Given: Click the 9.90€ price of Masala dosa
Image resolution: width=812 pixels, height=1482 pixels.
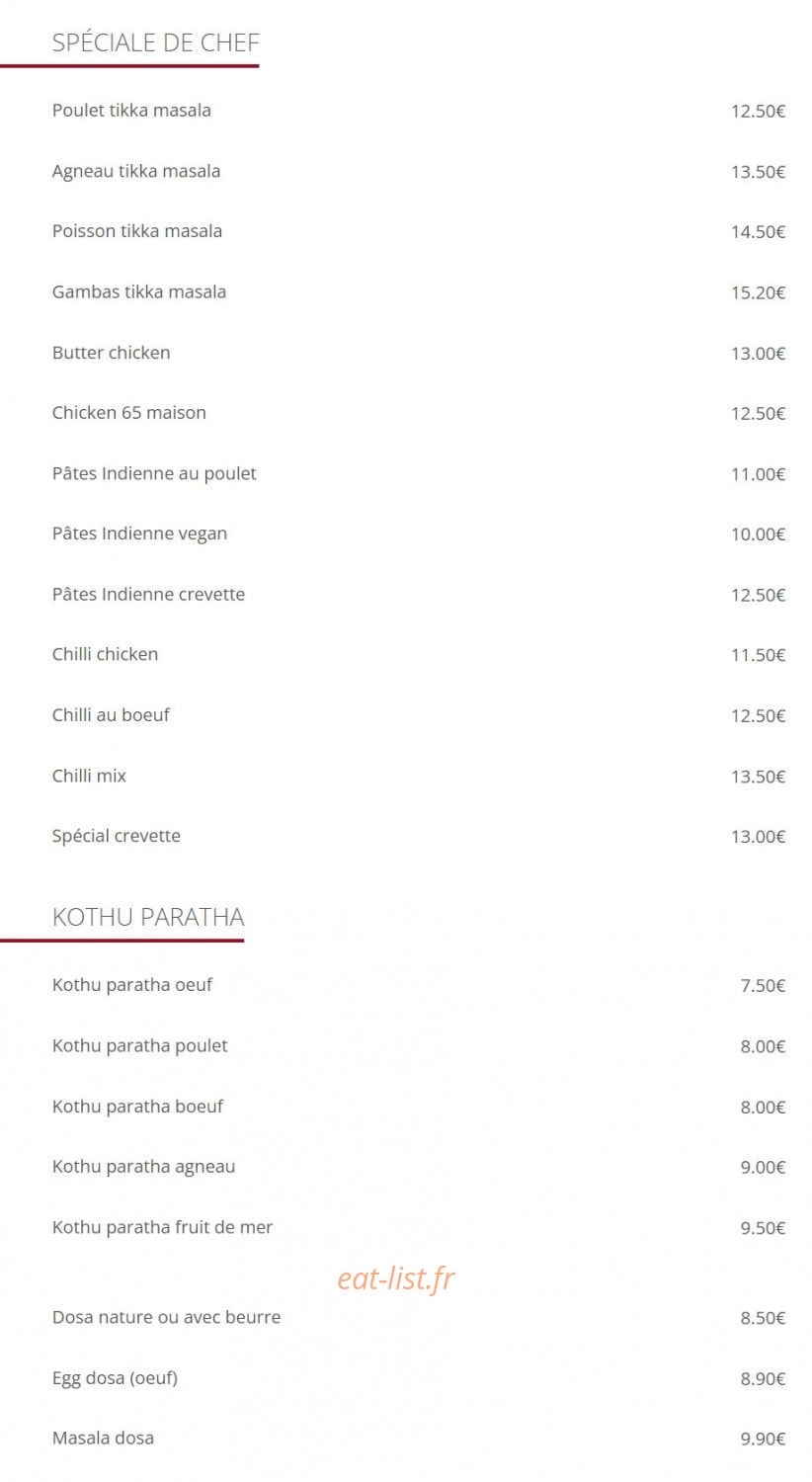Looking at the screenshot, I should [764, 1440].
